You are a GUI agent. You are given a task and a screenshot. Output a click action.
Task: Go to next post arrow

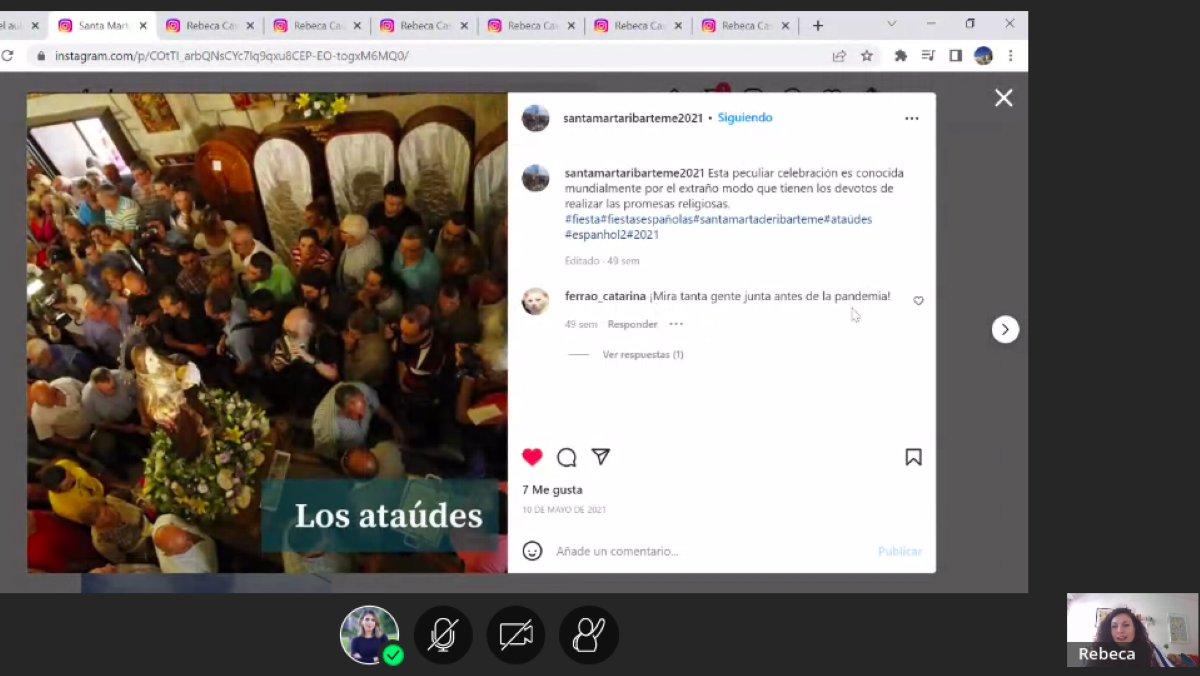coord(1005,330)
